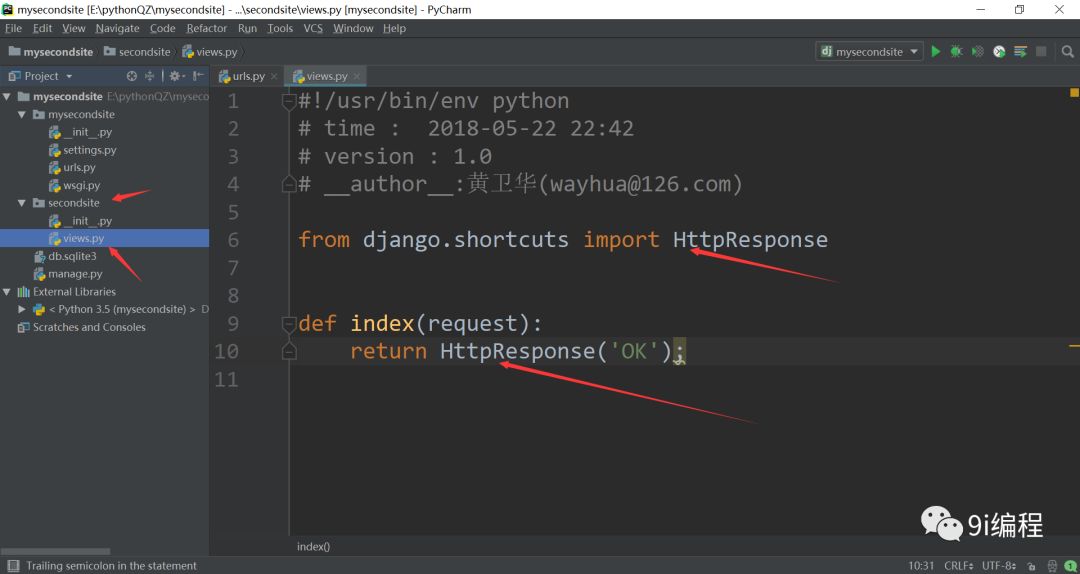Open the Refactor menu

point(207,28)
